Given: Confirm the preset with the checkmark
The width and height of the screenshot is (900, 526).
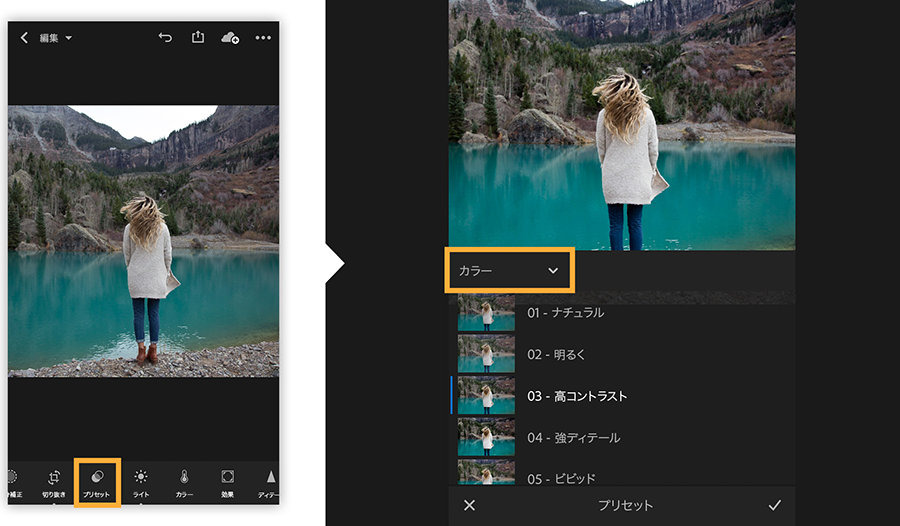Looking at the screenshot, I should pyautogui.click(x=775, y=505).
